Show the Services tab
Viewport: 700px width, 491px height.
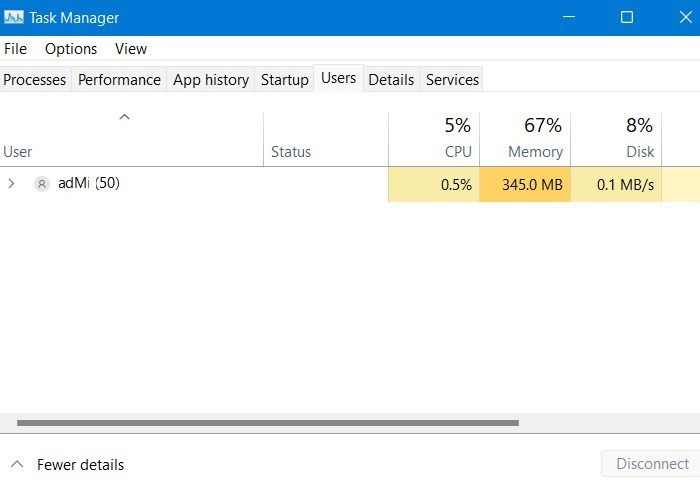[x=452, y=80]
